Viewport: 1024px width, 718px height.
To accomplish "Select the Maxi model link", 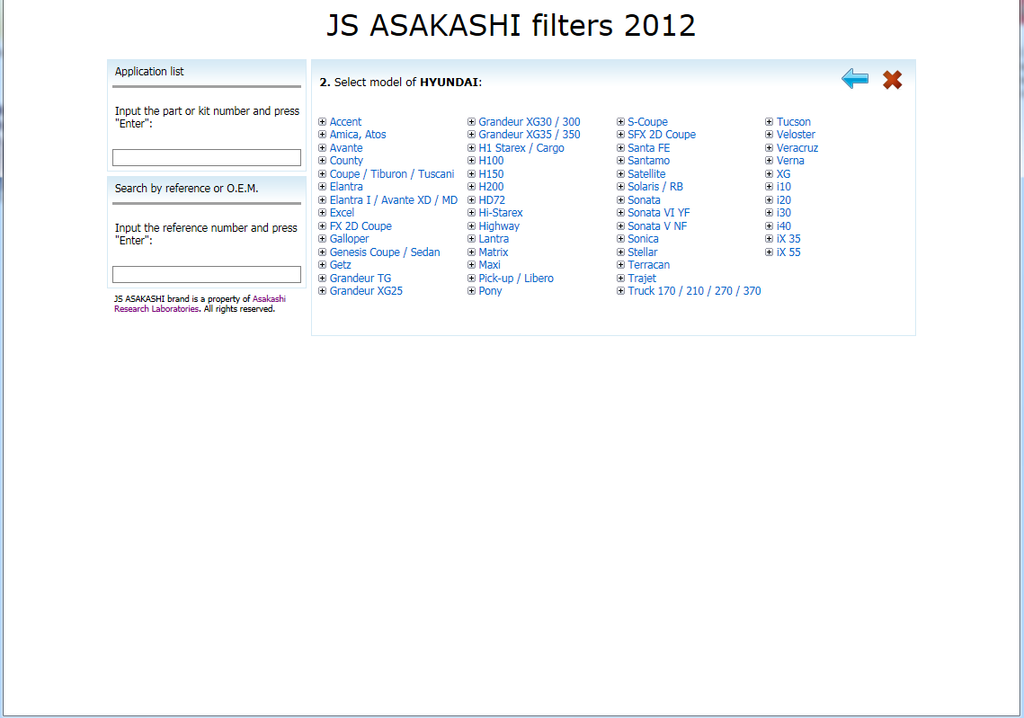I will tap(490, 265).
